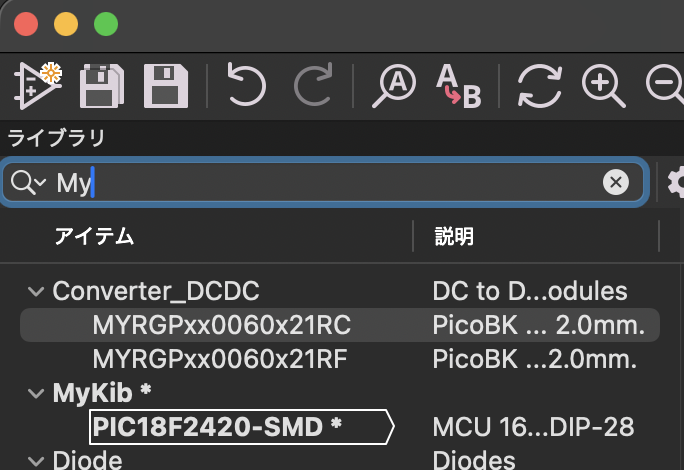Create a new symbol with toolbar icon
The width and height of the screenshot is (684, 470).
click(38, 86)
